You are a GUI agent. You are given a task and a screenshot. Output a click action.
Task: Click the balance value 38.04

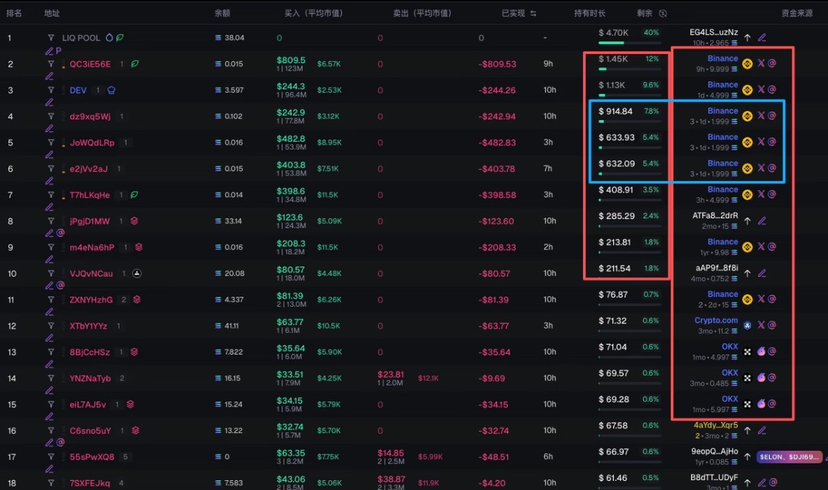(x=234, y=37)
